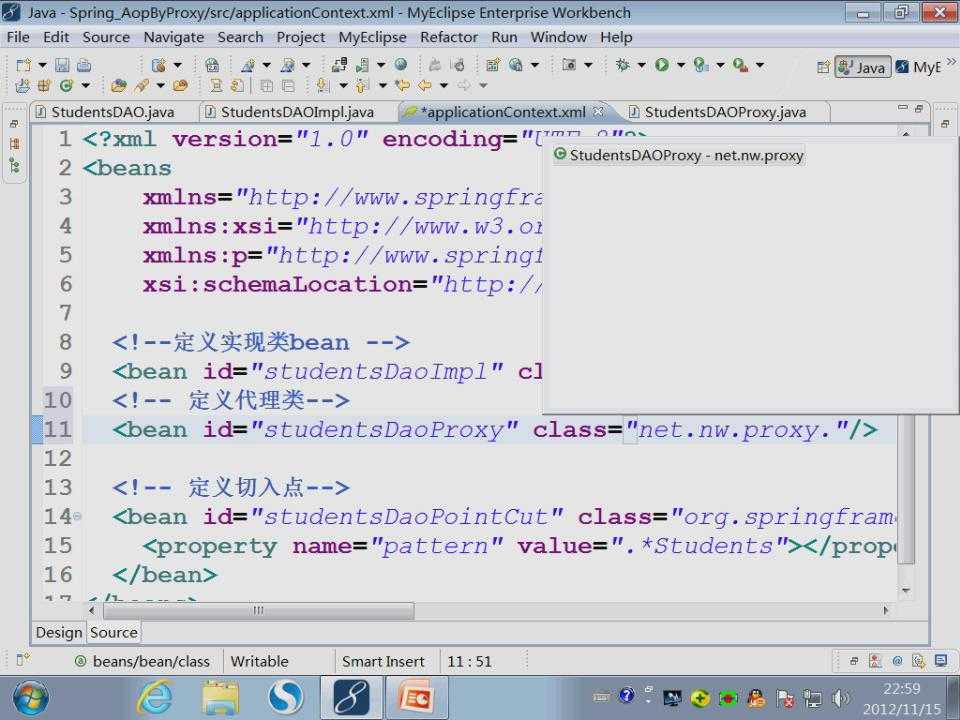Click the New file toolbar icon
Screen dimensions: 960x720
[23, 65]
